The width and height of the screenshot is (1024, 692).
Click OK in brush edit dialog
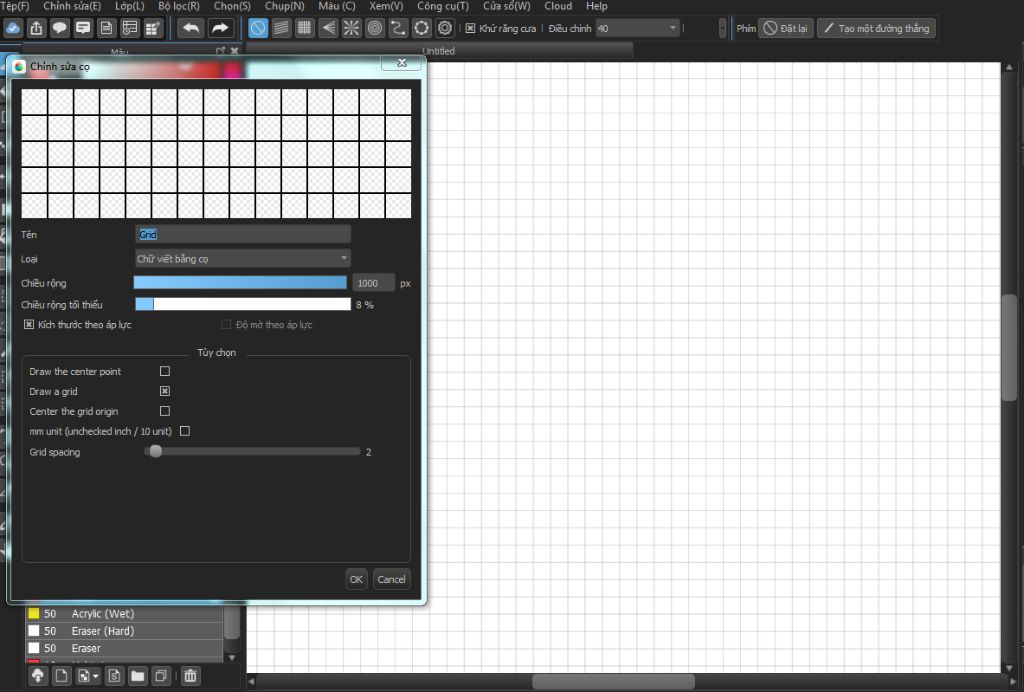click(356, 579)
